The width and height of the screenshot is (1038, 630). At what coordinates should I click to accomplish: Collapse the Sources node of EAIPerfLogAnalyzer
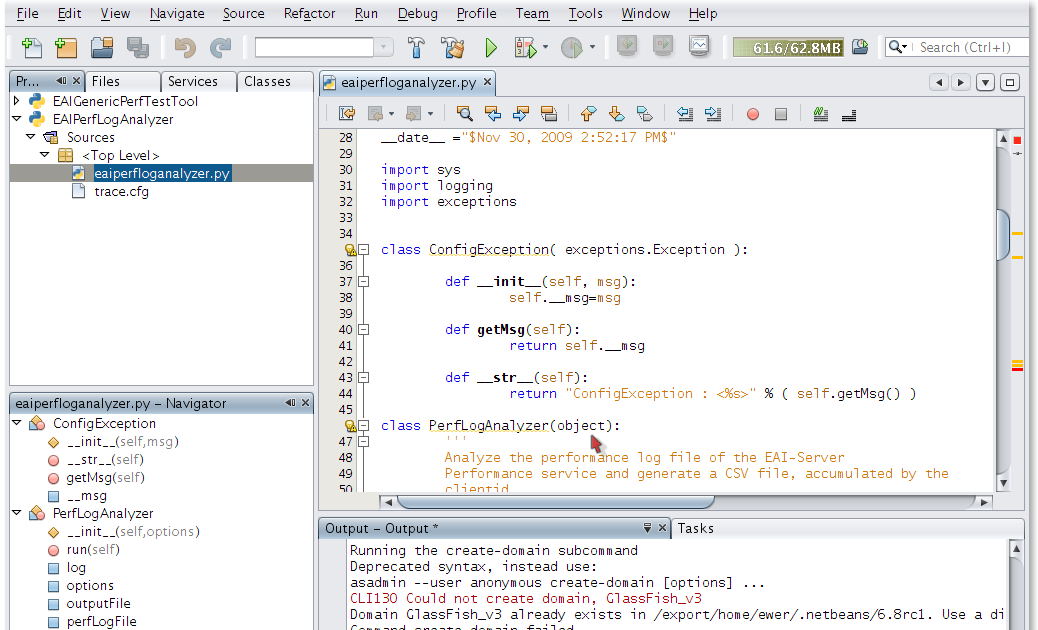[x=31, y=137]
